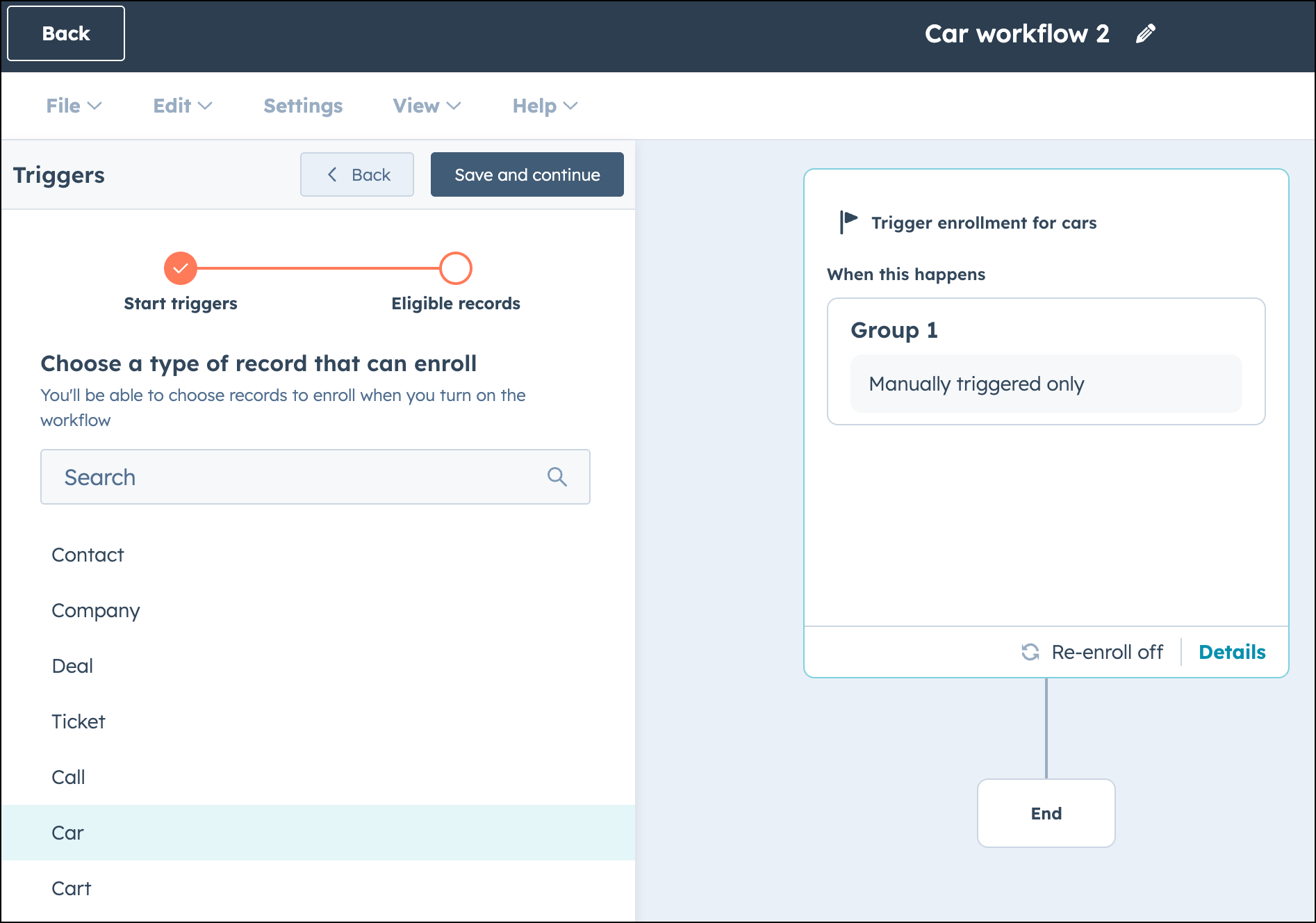1316x923 pixels.
Task: Select the Ticket record type
Action: pyautogui.click(x=318, y=721)
